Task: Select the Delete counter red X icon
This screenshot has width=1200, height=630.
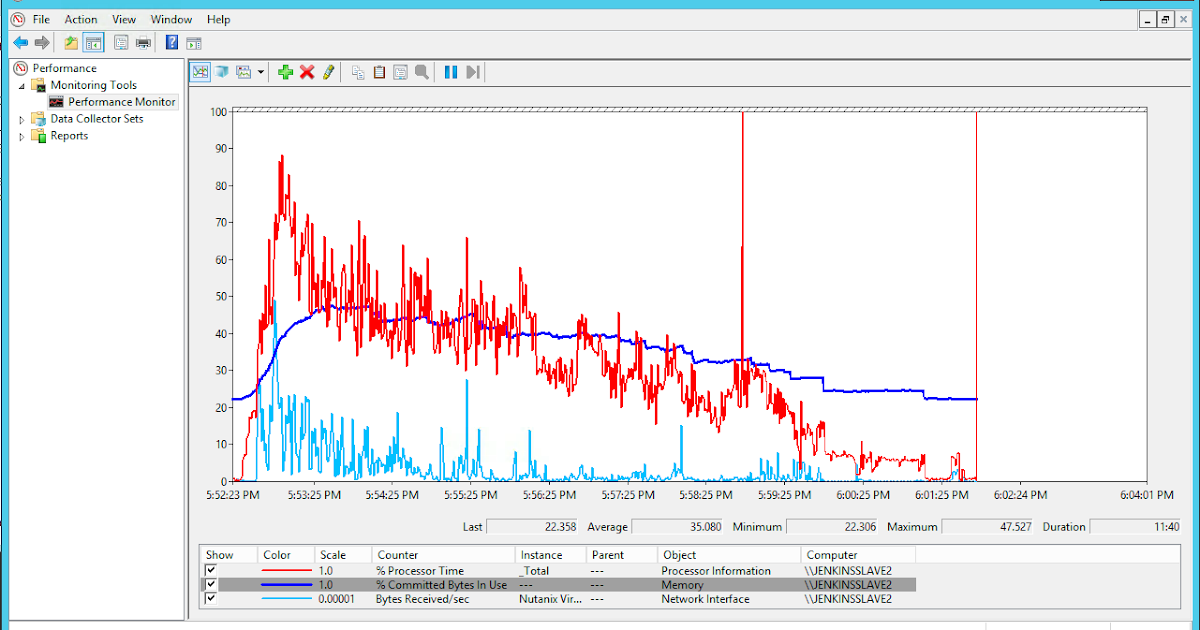Action: (307, 71)
